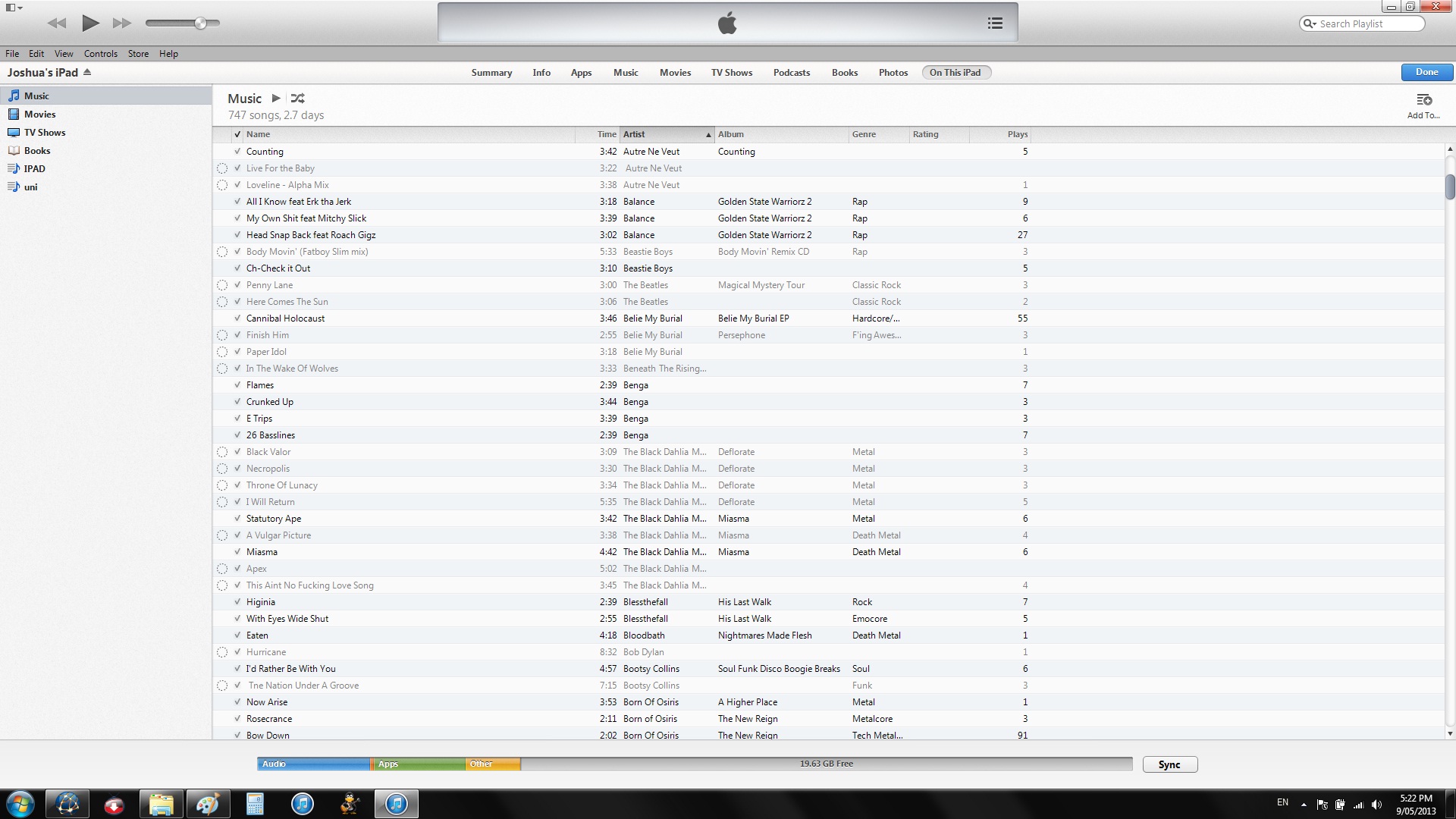Screen dimensions: 1456x819
Task: Switch to the Podcasts tab
Action: point(792,73)
